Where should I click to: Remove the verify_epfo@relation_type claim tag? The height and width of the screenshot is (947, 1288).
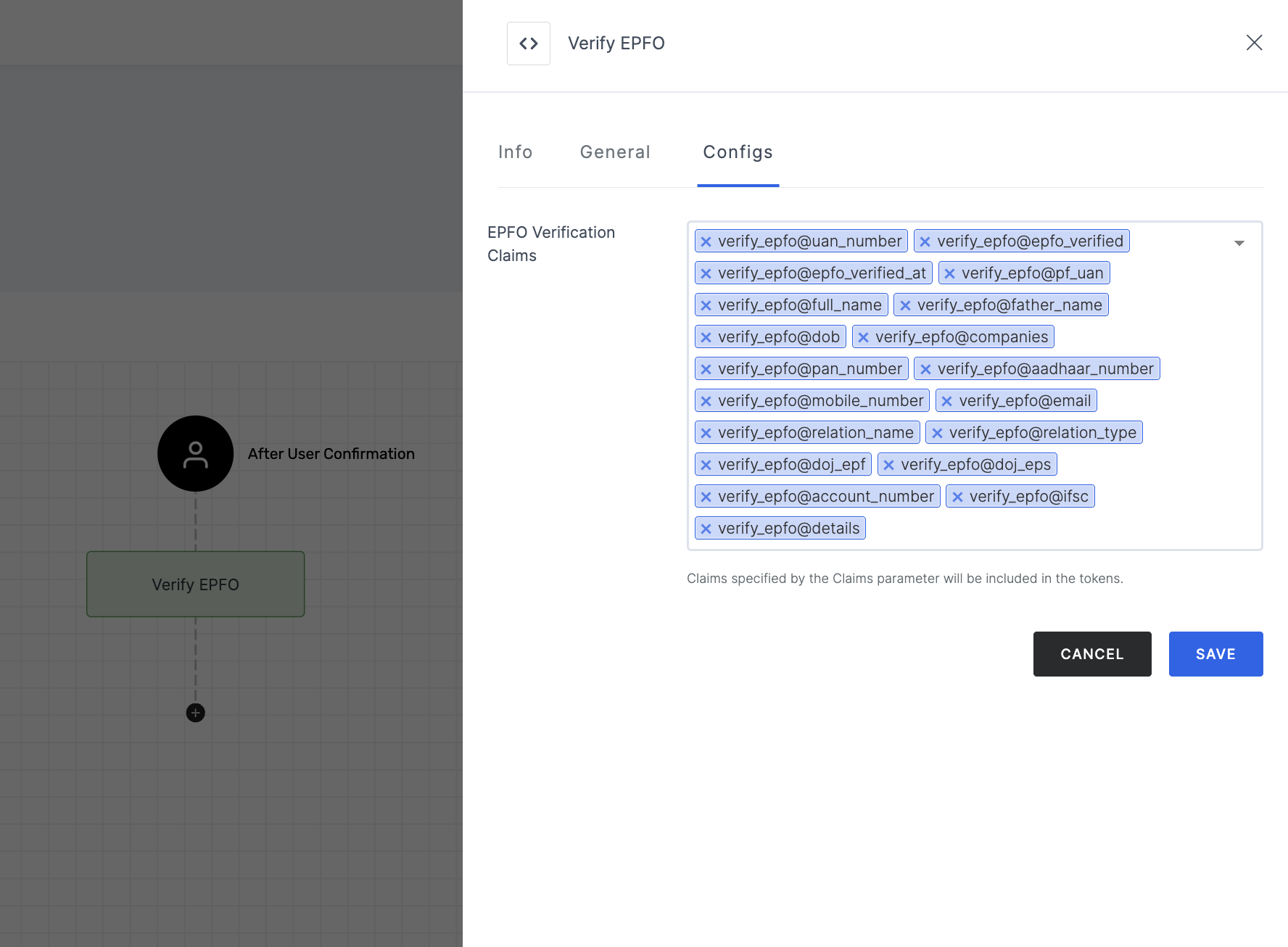coord(937,433)
